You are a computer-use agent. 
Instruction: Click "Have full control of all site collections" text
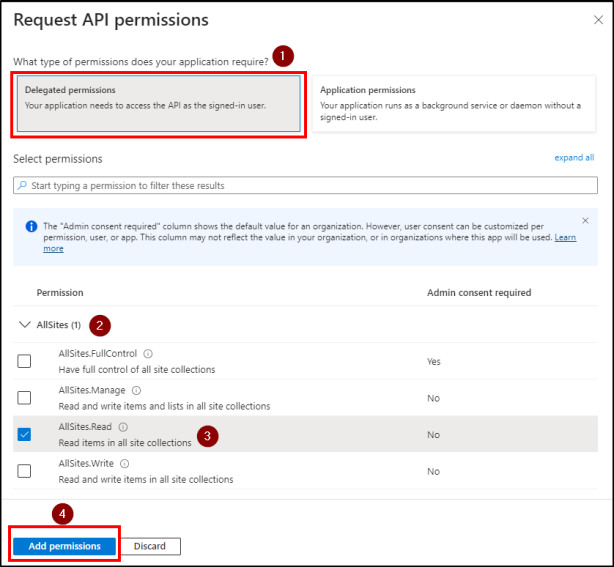137,370
